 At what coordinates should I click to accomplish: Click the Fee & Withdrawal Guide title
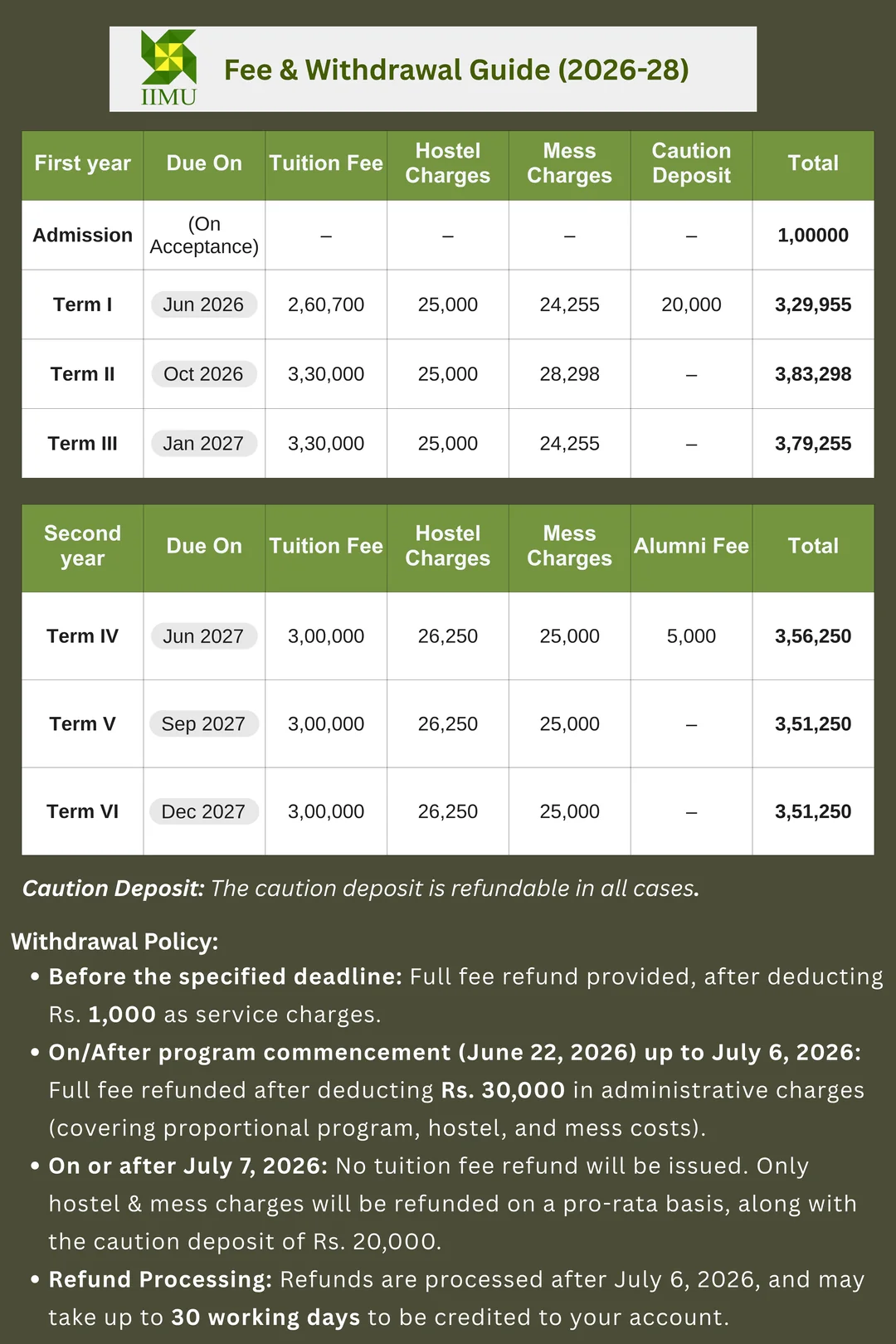[x=456, y=70]
